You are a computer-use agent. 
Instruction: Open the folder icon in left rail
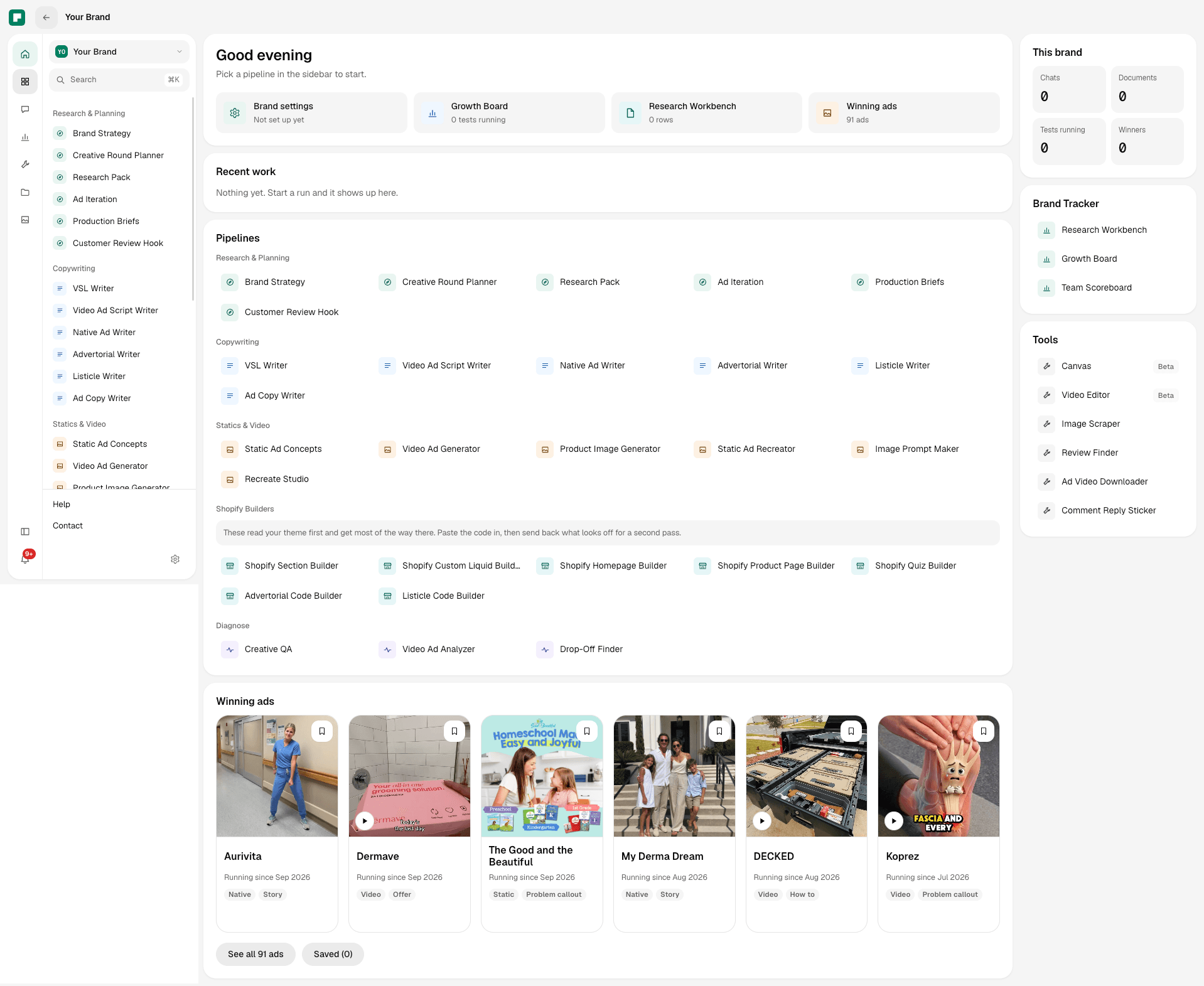pyautogui.click(x=25, y=192)
